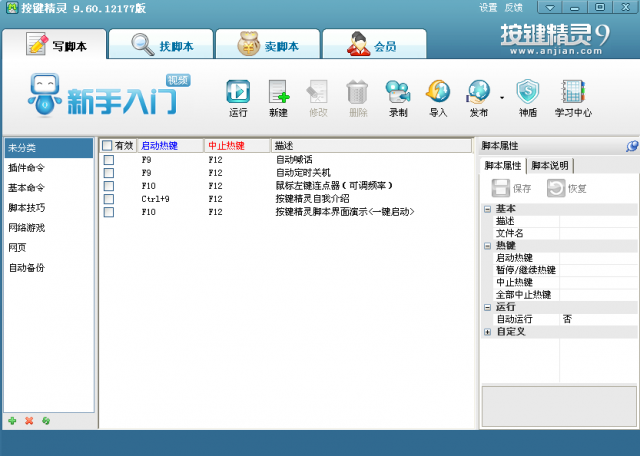Viewport: 640px width, 456px height.
Task: Enable 按键精灵脚本界面演示 script checkbox
Action: [x=109, y=212]
